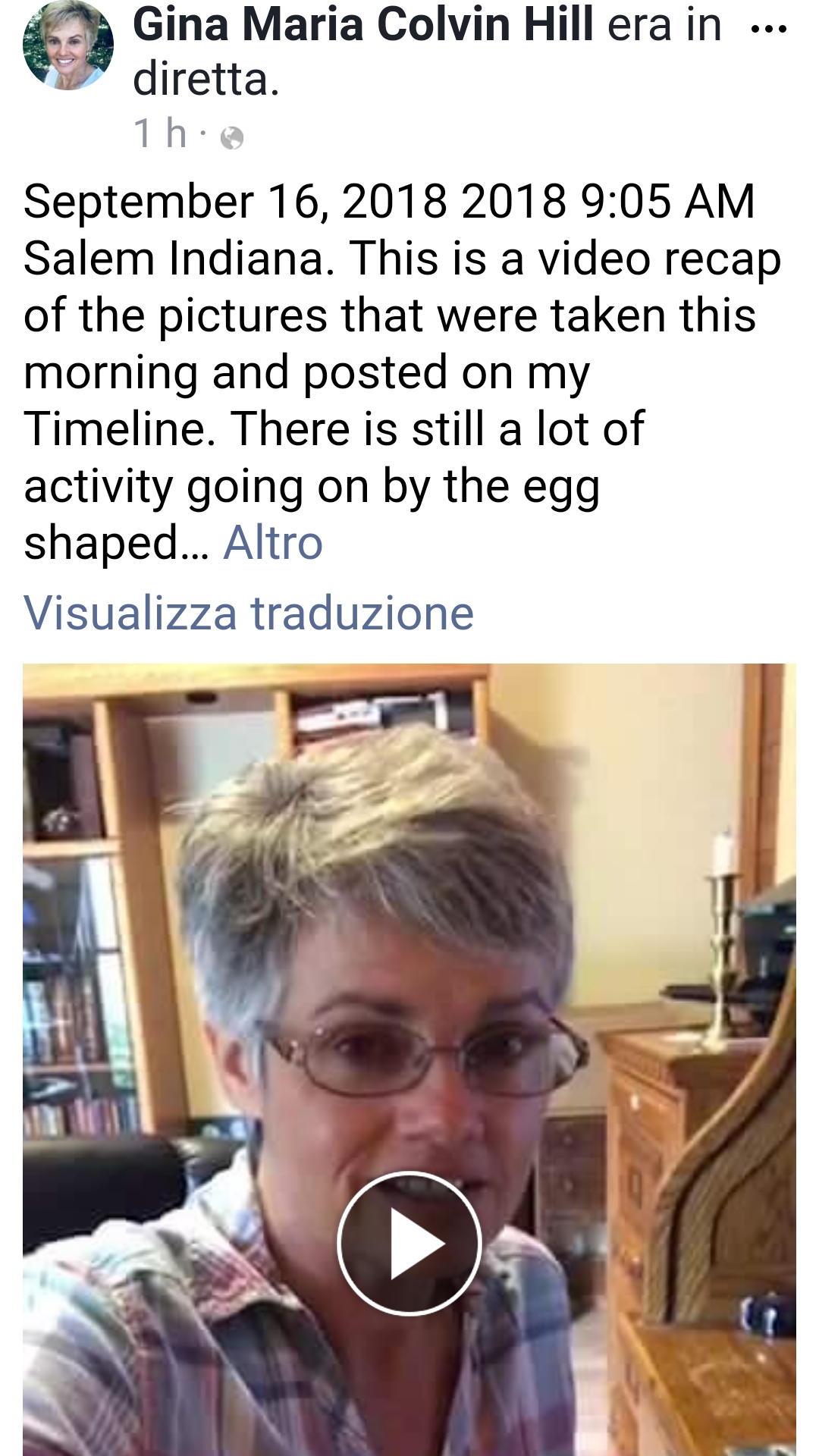Tap the 'activity going on by the egg' line

[x=312, y=487]
